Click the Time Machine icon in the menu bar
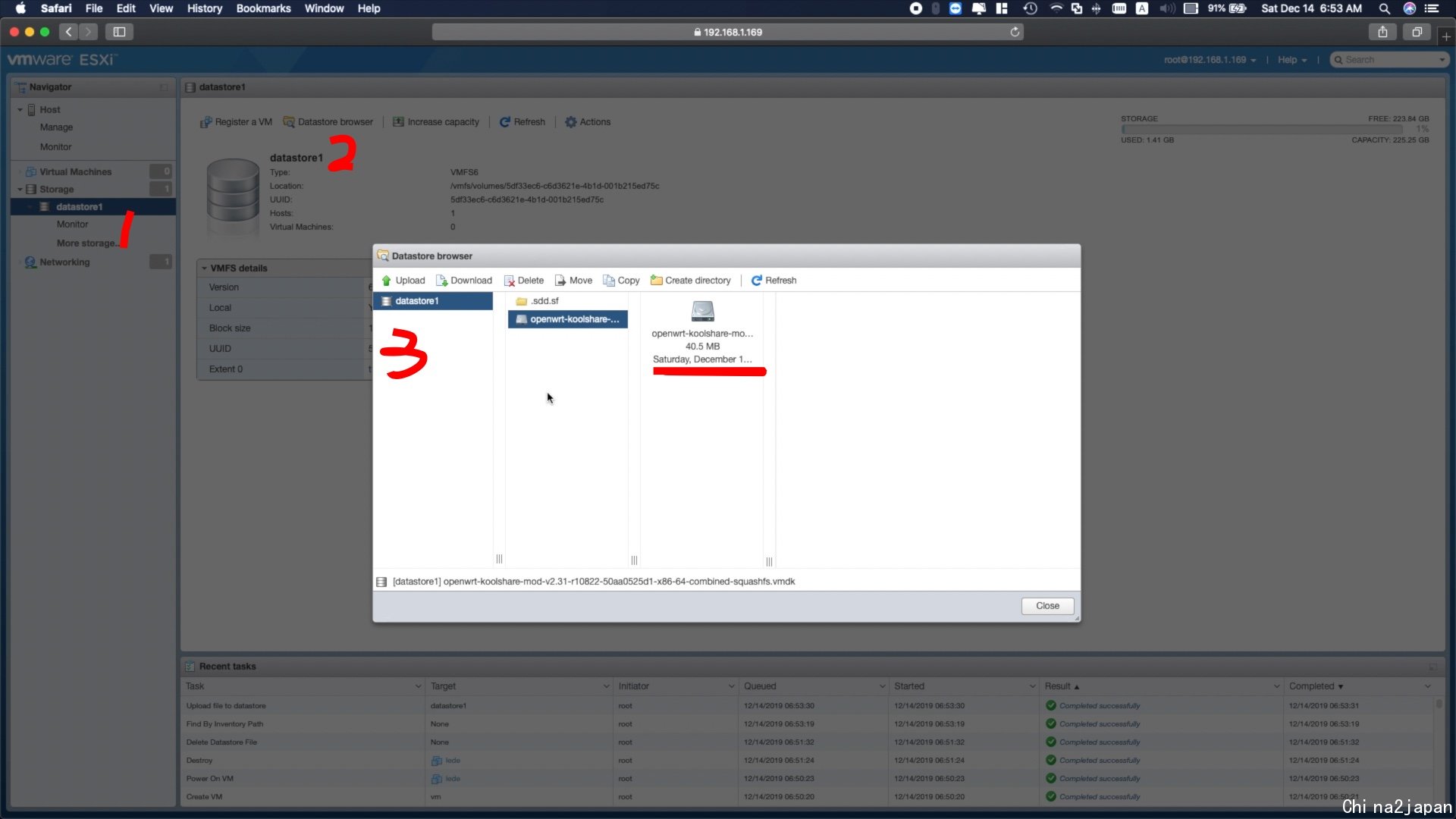Viewport: 1456px width, 819px height. 1030,8
